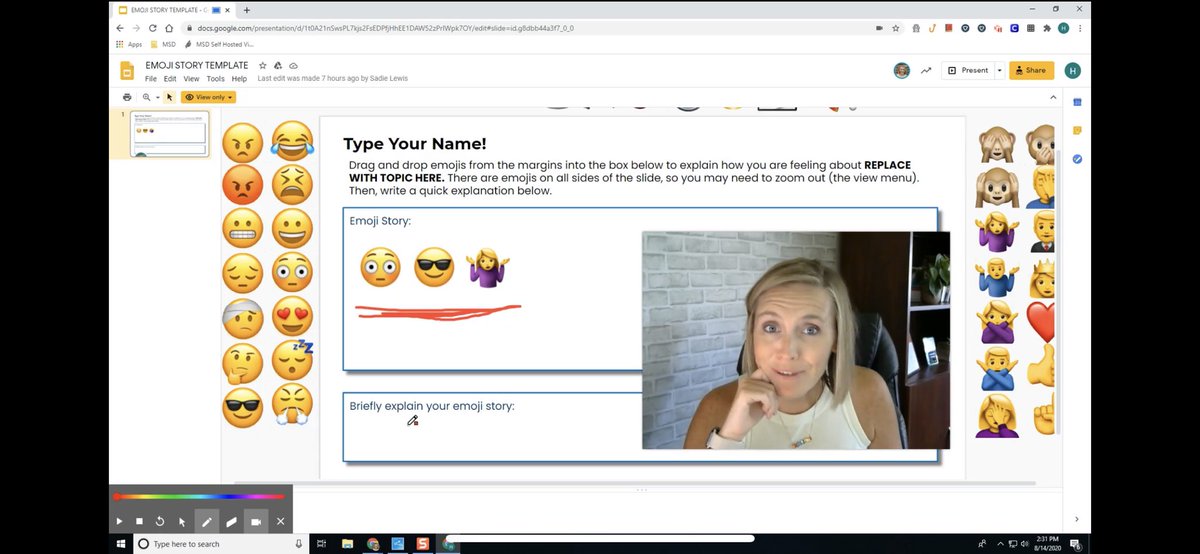The image size is (1200, 554).
Task: Open File Explorer from the taskbar
Action: coord(347,543)
